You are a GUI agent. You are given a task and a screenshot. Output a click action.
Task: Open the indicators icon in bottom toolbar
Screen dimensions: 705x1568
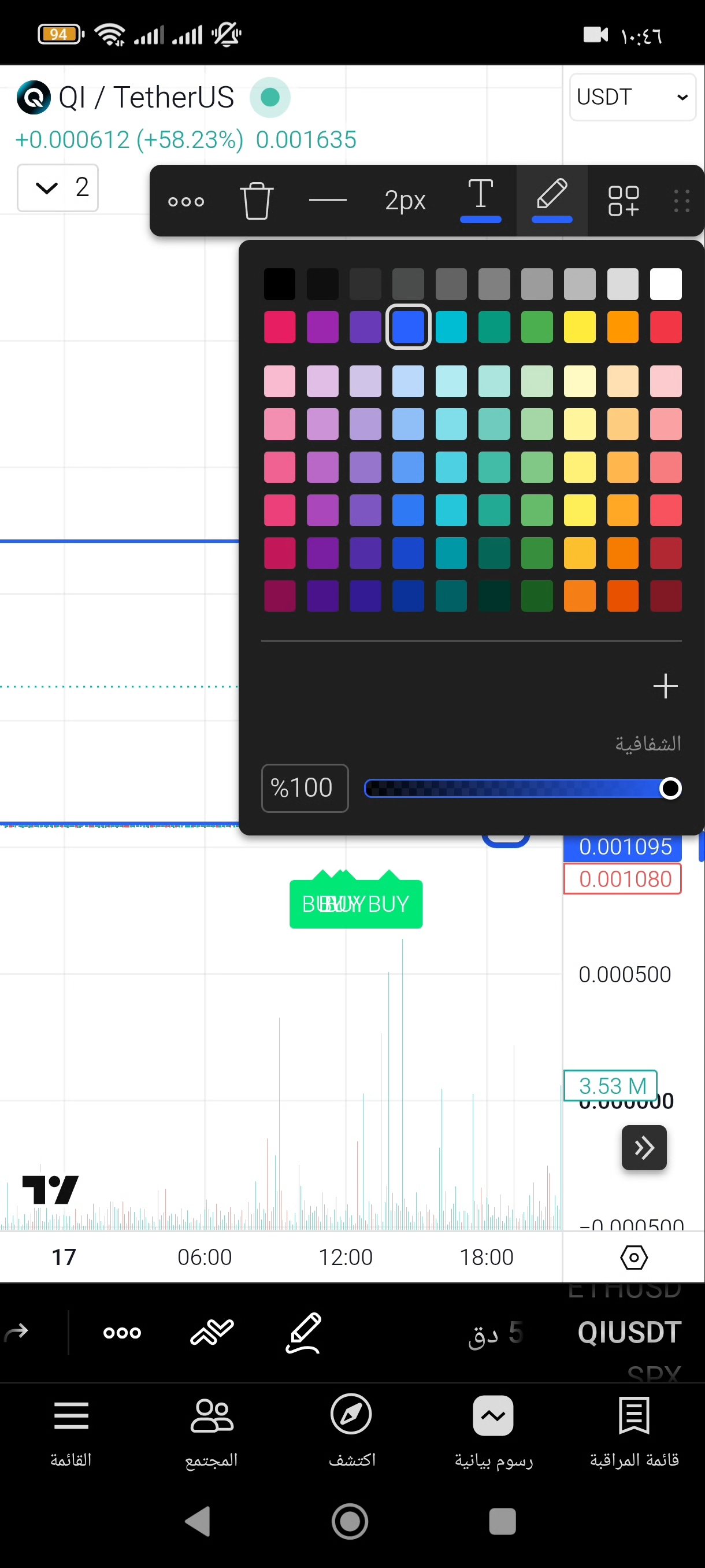click(211, 1333)
